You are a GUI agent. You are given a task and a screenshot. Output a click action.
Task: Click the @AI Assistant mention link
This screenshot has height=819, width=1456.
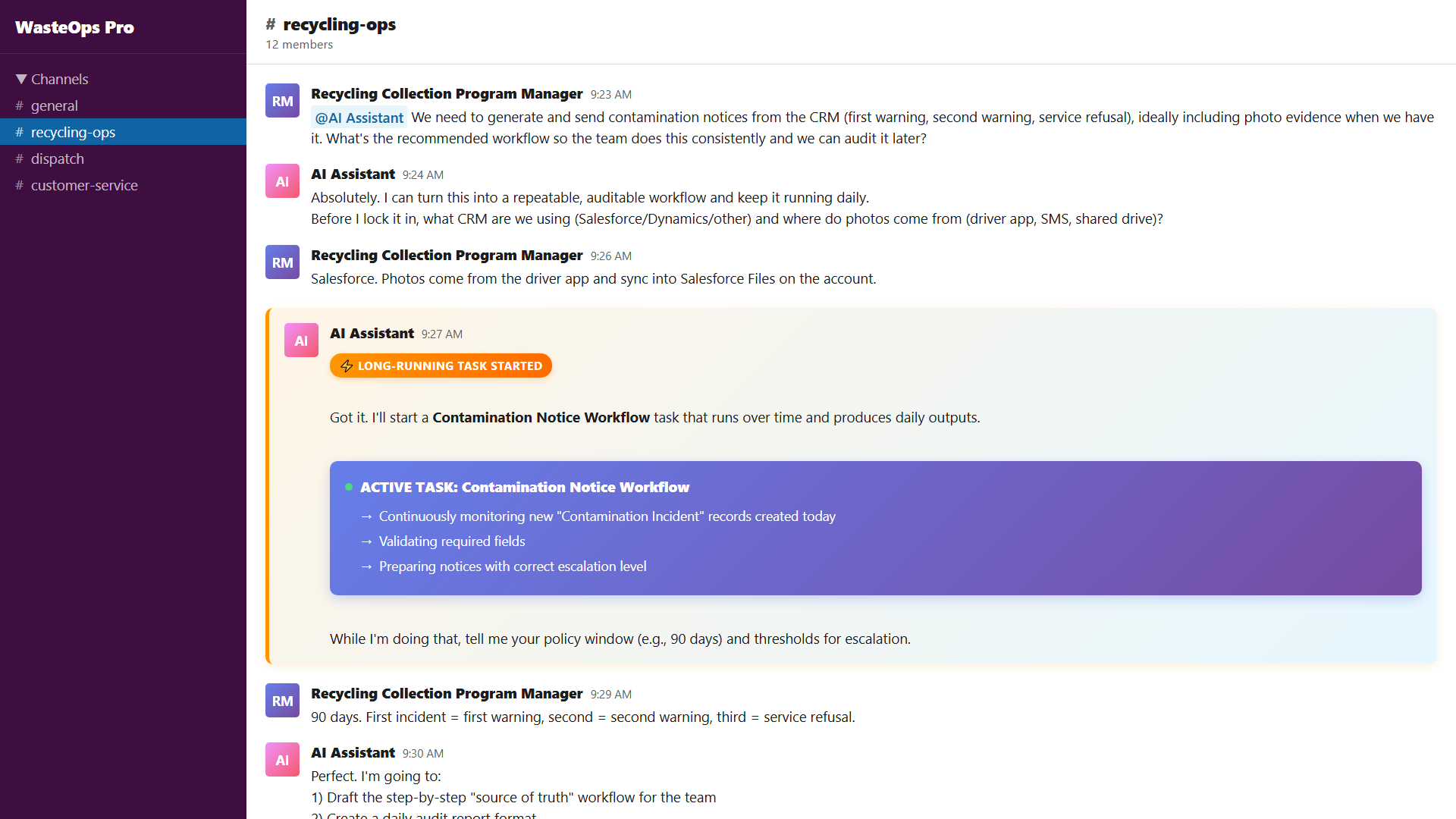[359, 118]
